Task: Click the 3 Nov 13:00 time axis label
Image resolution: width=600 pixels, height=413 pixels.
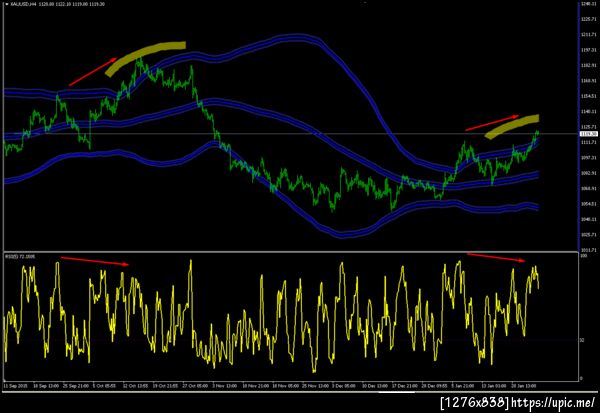Action: pos(225,386)
